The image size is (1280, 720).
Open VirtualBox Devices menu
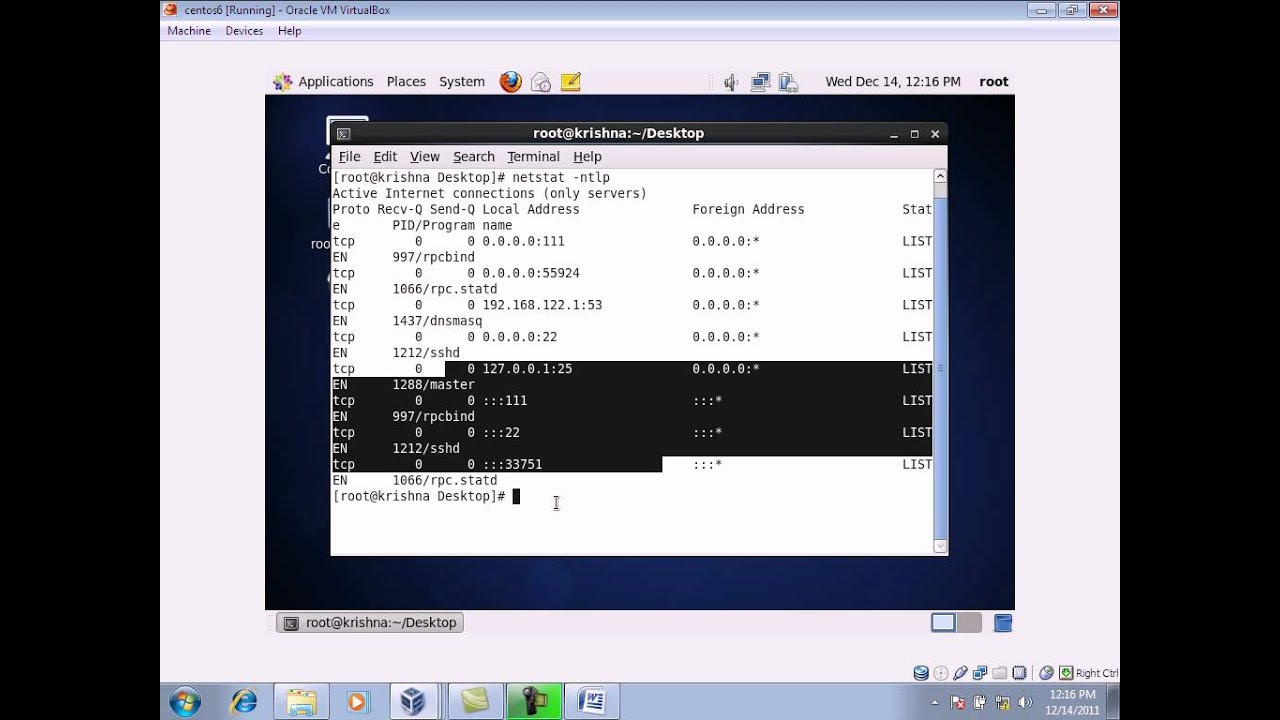pyautogui.click(x=244, y=31)
